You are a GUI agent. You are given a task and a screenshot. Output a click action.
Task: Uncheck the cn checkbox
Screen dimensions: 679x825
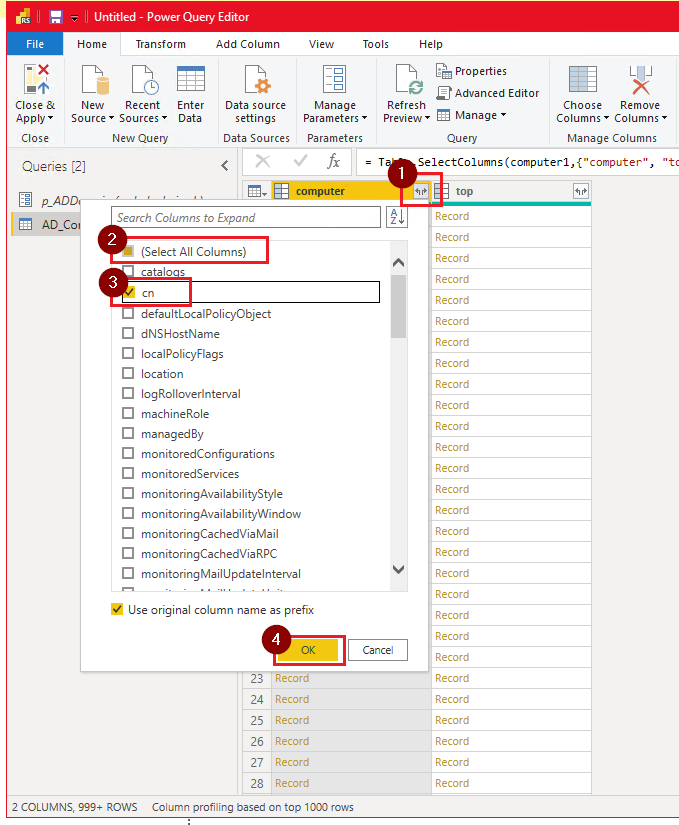click(129, 292)
